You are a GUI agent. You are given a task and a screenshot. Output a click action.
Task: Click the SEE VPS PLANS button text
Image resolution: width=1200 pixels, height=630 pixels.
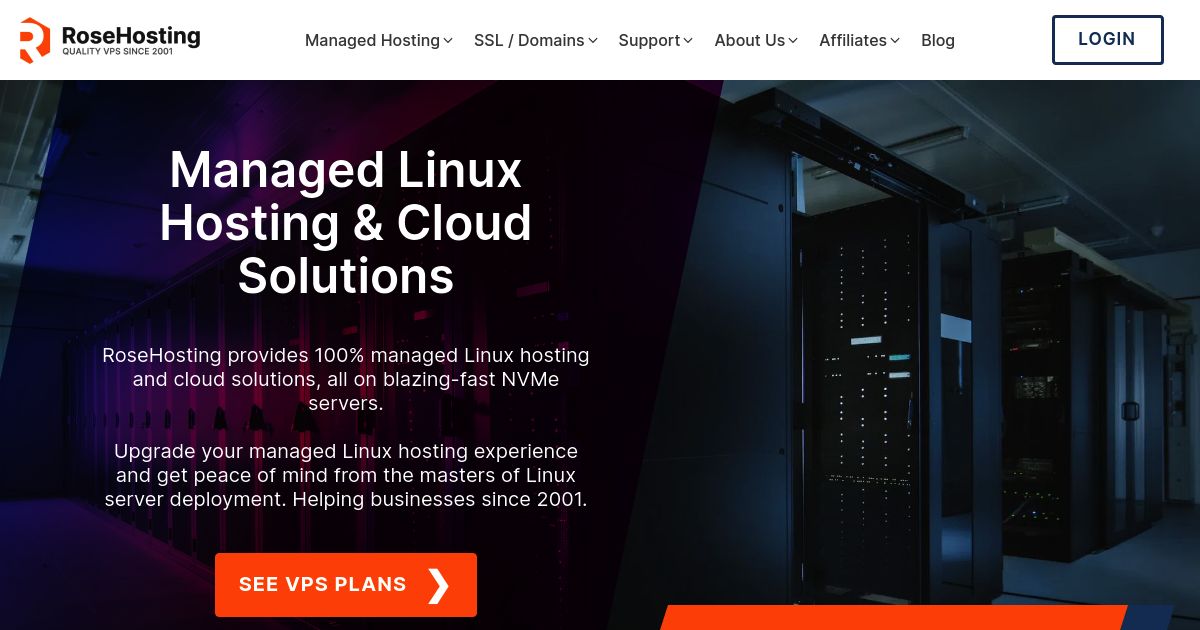322,585
